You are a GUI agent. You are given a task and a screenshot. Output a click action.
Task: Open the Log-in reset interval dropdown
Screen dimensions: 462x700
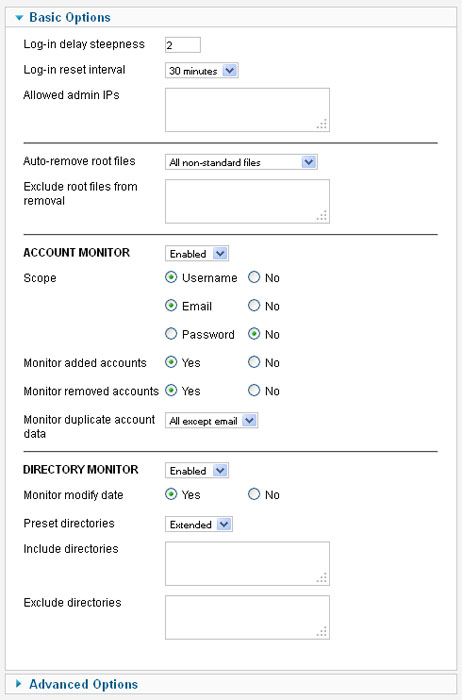[202, 71]
